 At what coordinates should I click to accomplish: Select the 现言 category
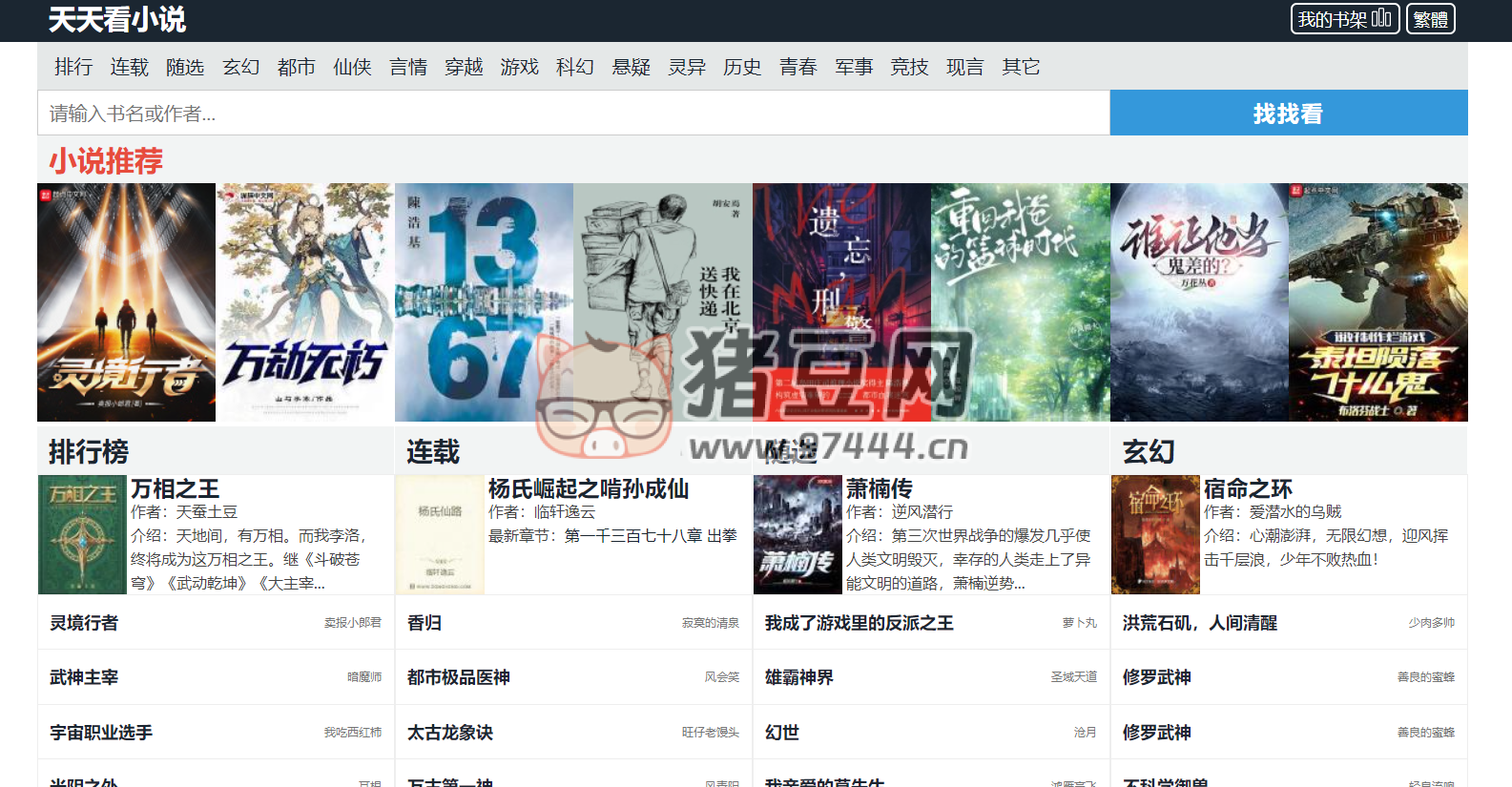tap(965, 67)
